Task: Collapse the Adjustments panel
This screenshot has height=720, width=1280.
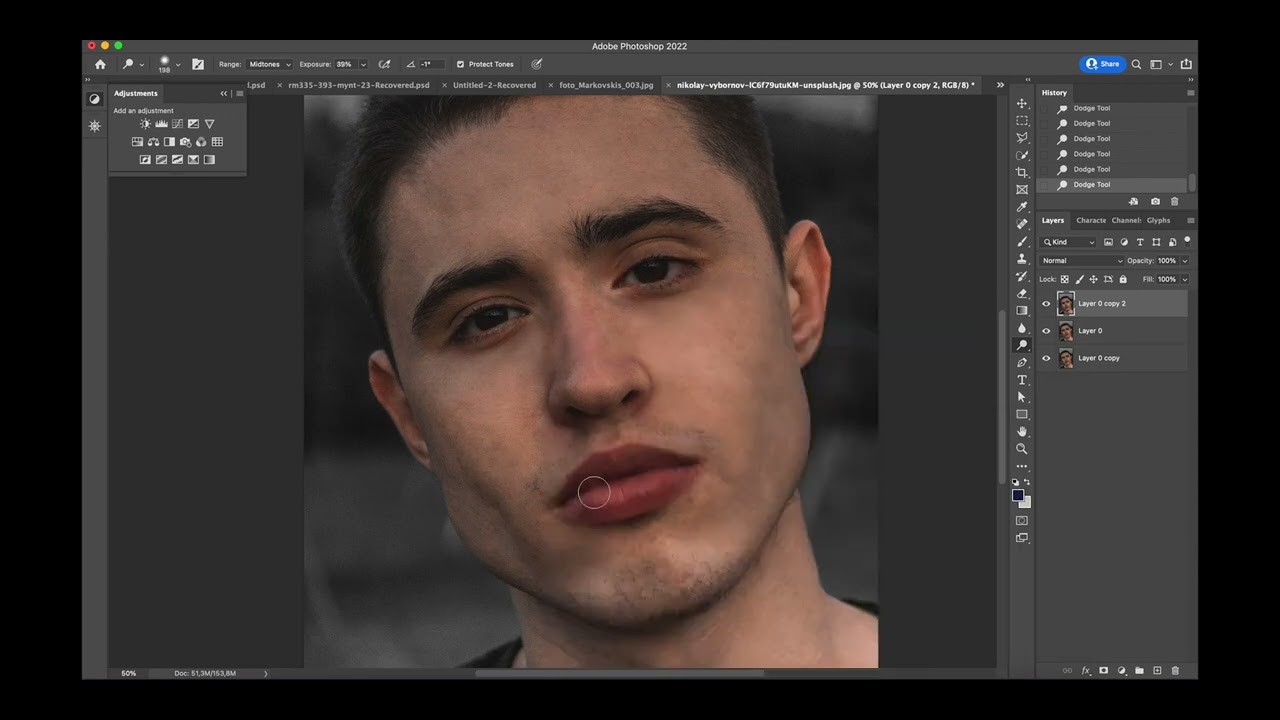Action: (x=224, y=93)
